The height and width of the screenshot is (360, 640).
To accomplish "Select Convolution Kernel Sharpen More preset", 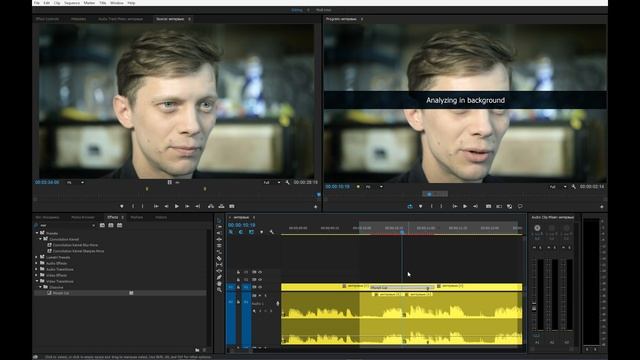I will point(78,251).
